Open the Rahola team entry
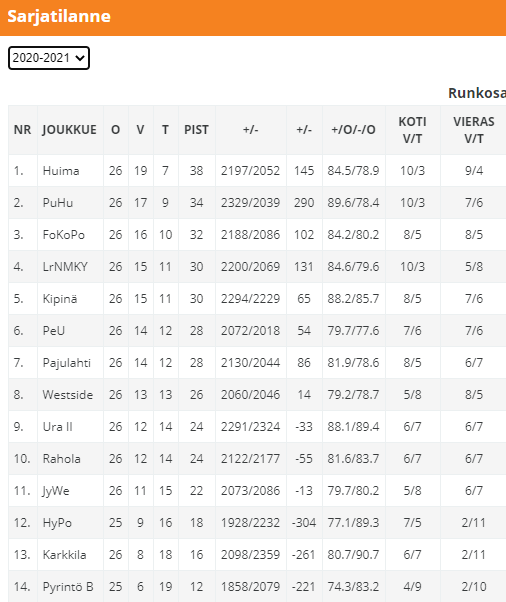This screenshot has width=506, height=602. (x=61, y=459)
